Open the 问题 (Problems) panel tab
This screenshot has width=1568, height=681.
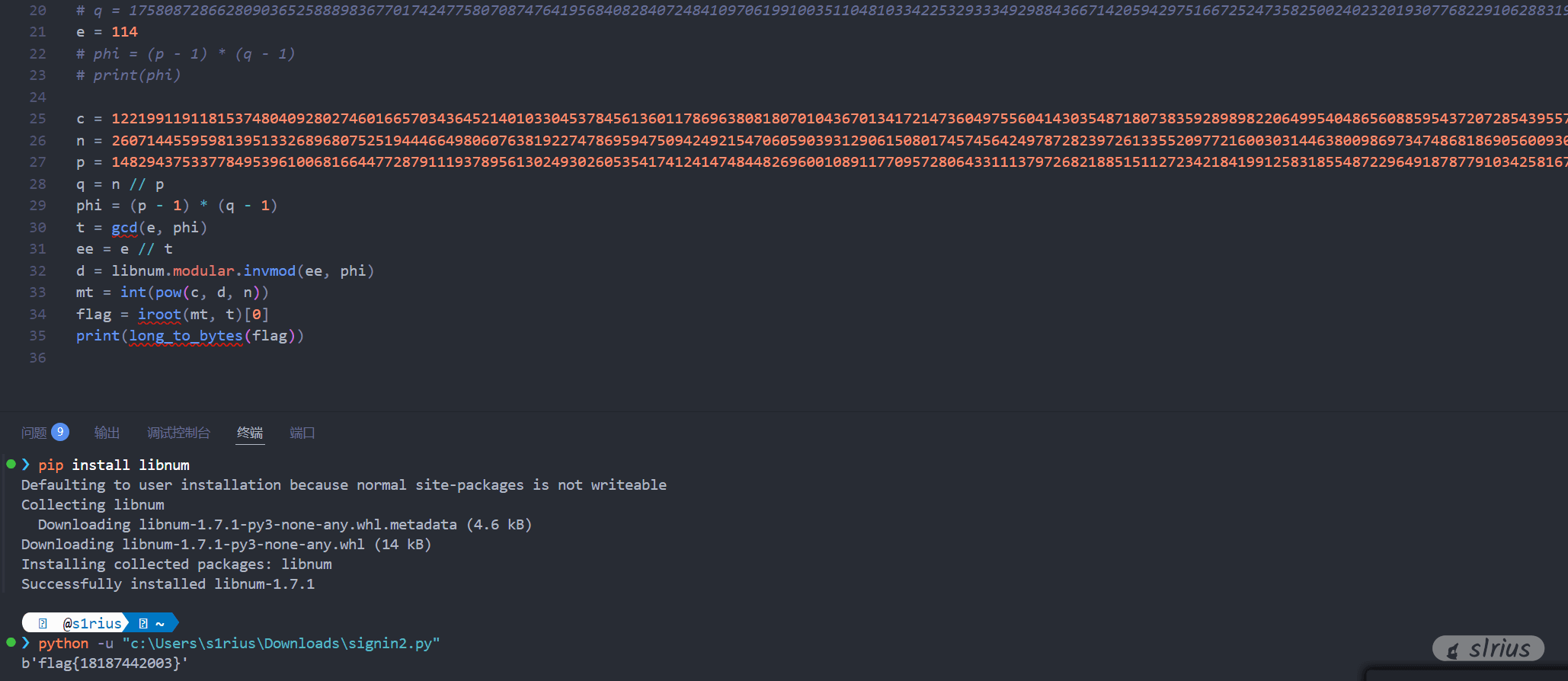pyautogui.click(x=34, y=433)
